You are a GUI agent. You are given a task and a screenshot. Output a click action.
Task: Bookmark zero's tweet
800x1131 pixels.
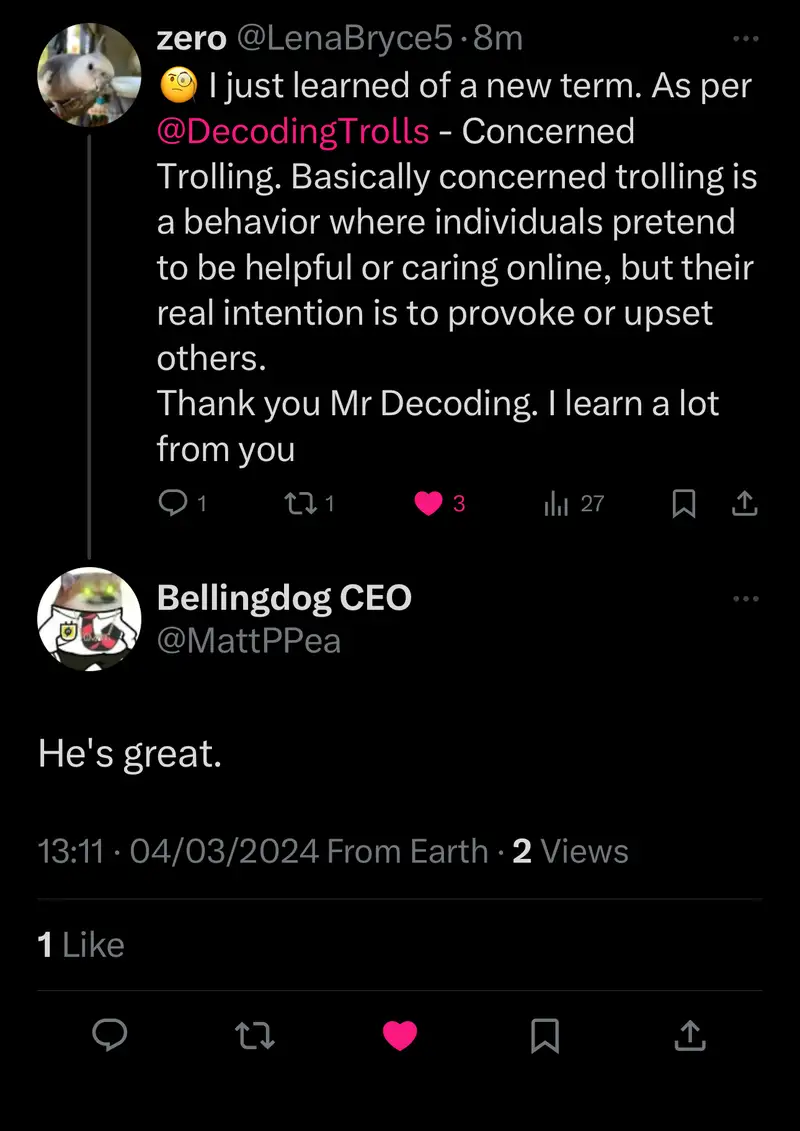pos(683,505)
